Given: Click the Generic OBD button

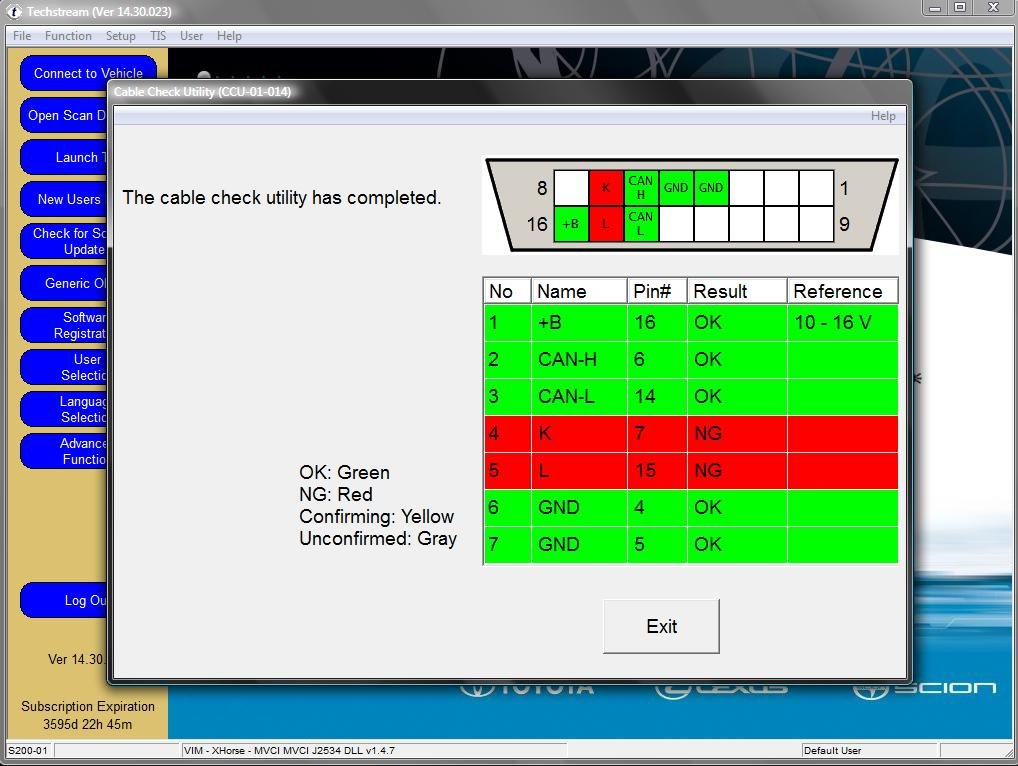Looking at the screenshot, I should pyautogui.click(x=64, y=283).
